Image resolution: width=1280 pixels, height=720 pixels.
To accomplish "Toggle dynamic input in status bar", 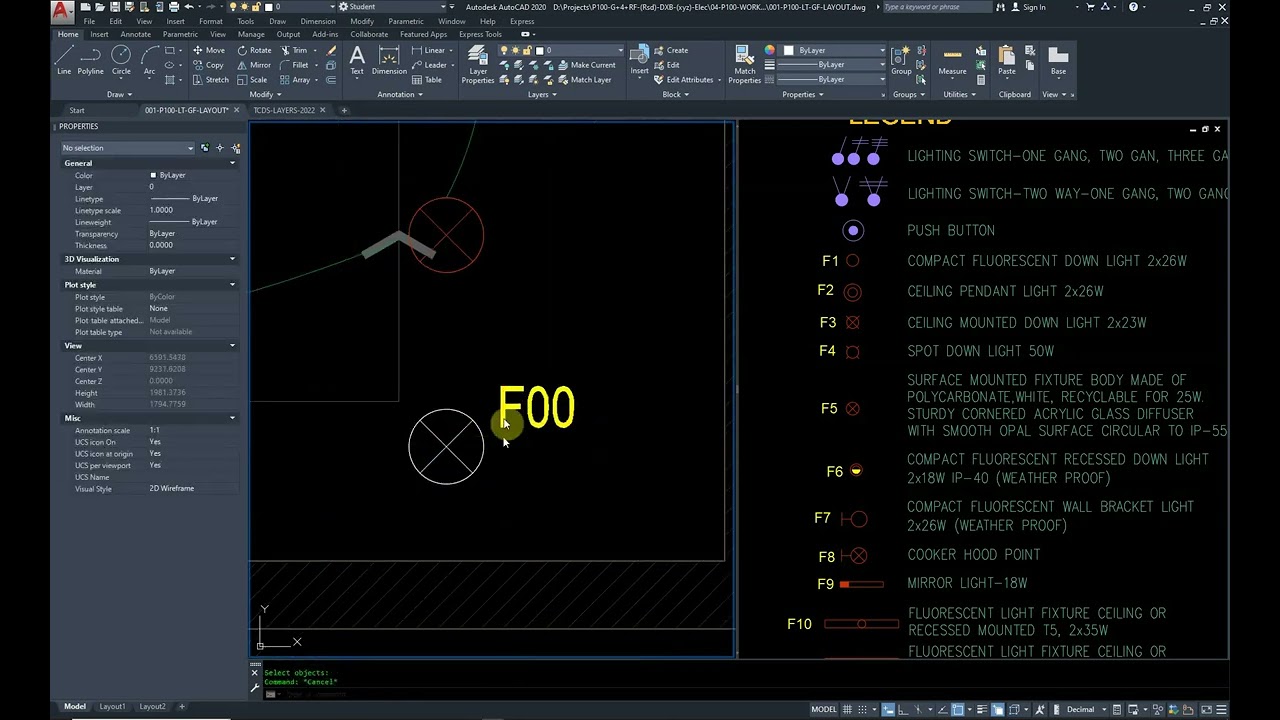I will point(888,710).
